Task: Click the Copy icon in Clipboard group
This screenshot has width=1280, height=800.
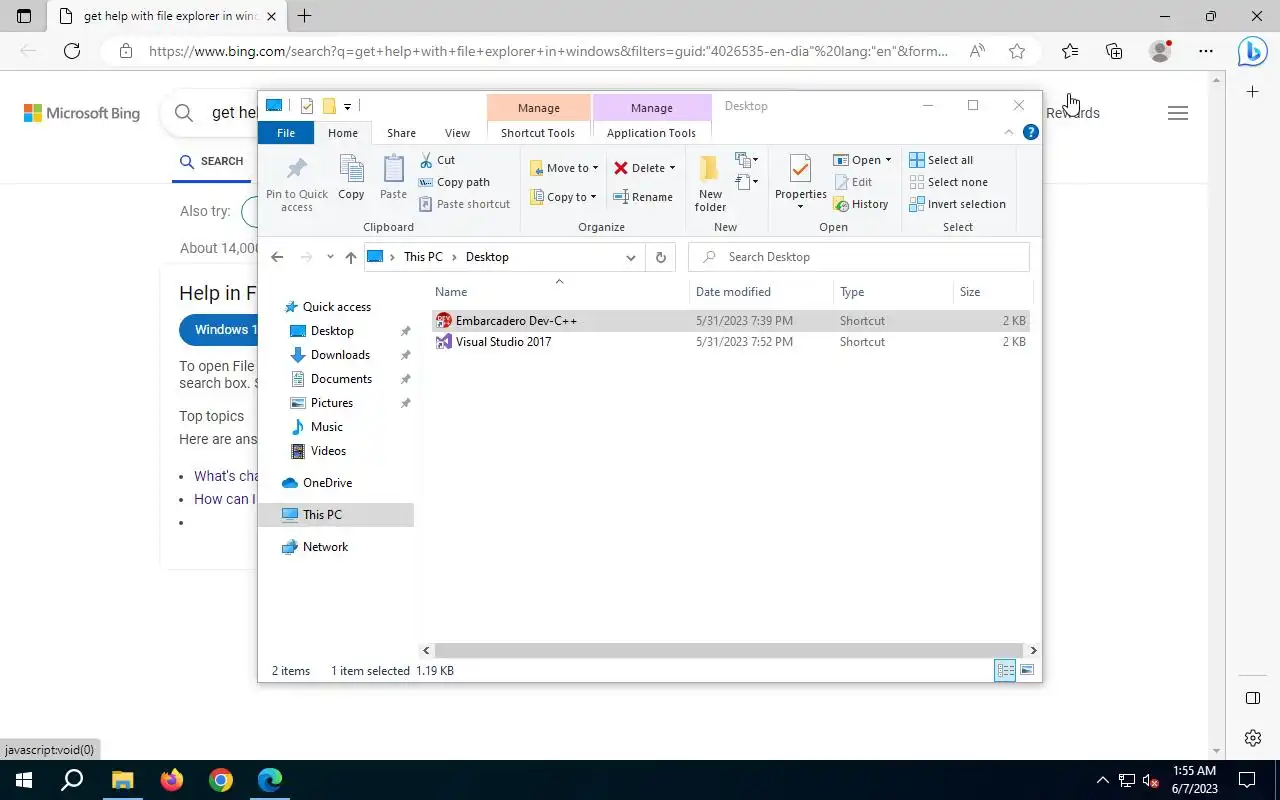Action: pyautogui.click(x=351, y=169)
